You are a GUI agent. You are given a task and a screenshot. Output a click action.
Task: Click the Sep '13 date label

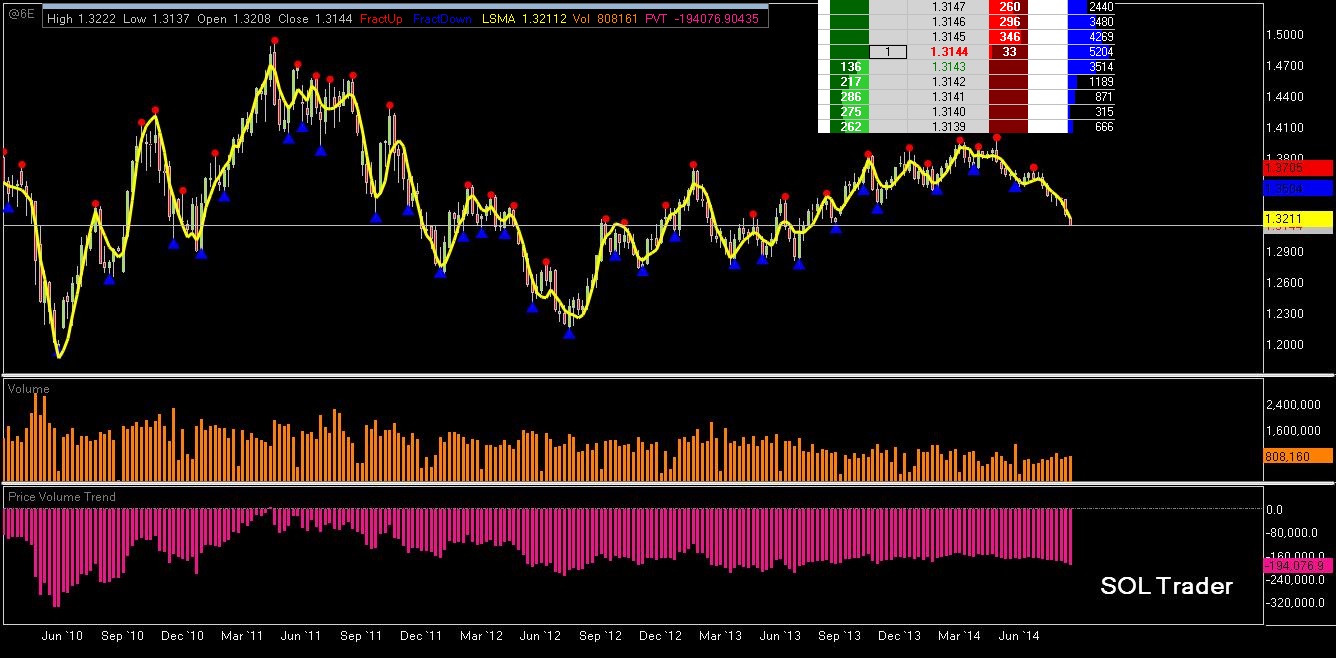pyautogui.click(x=839, y=636)
